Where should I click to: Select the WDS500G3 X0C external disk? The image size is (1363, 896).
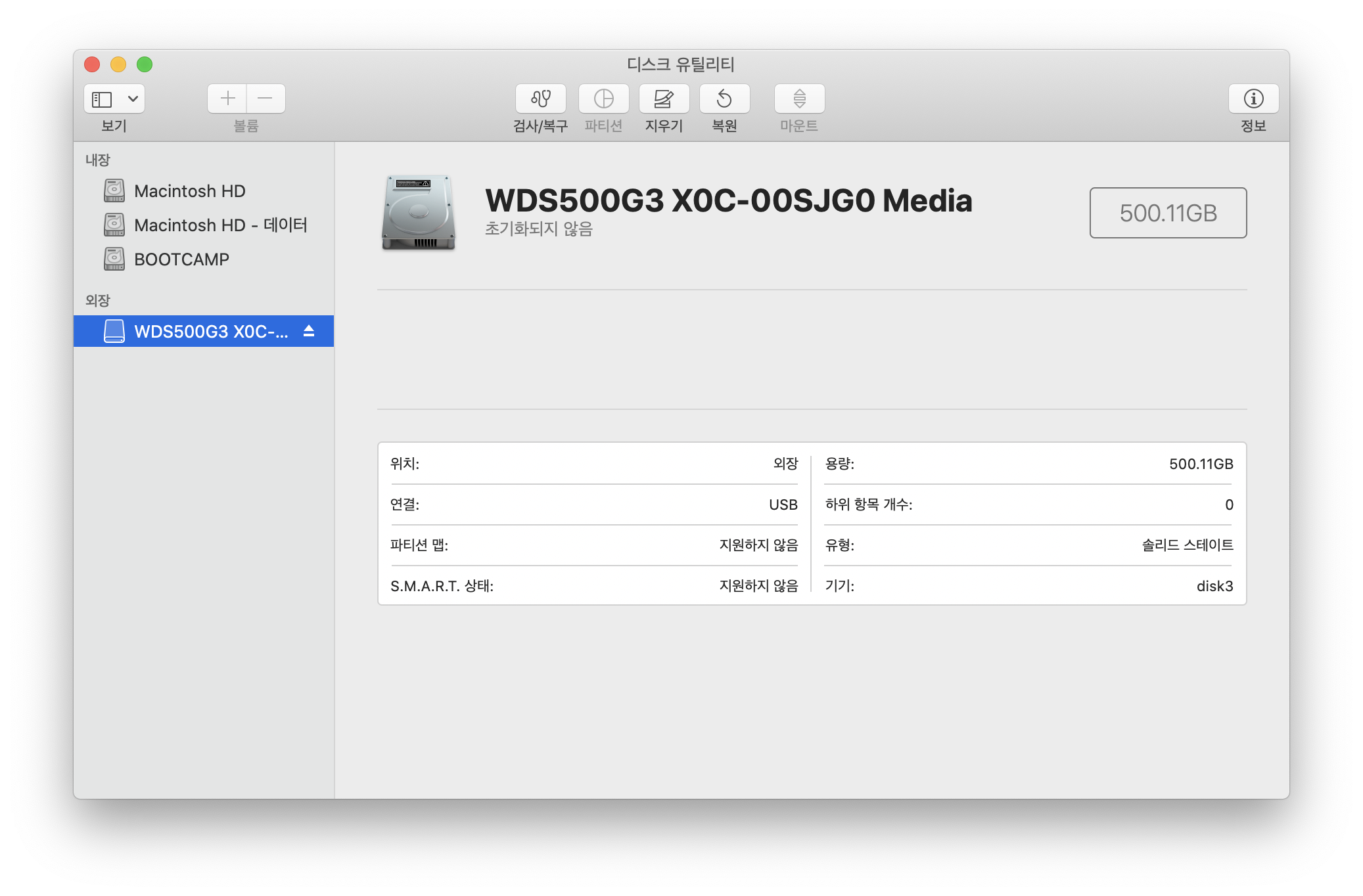point(210,331)
